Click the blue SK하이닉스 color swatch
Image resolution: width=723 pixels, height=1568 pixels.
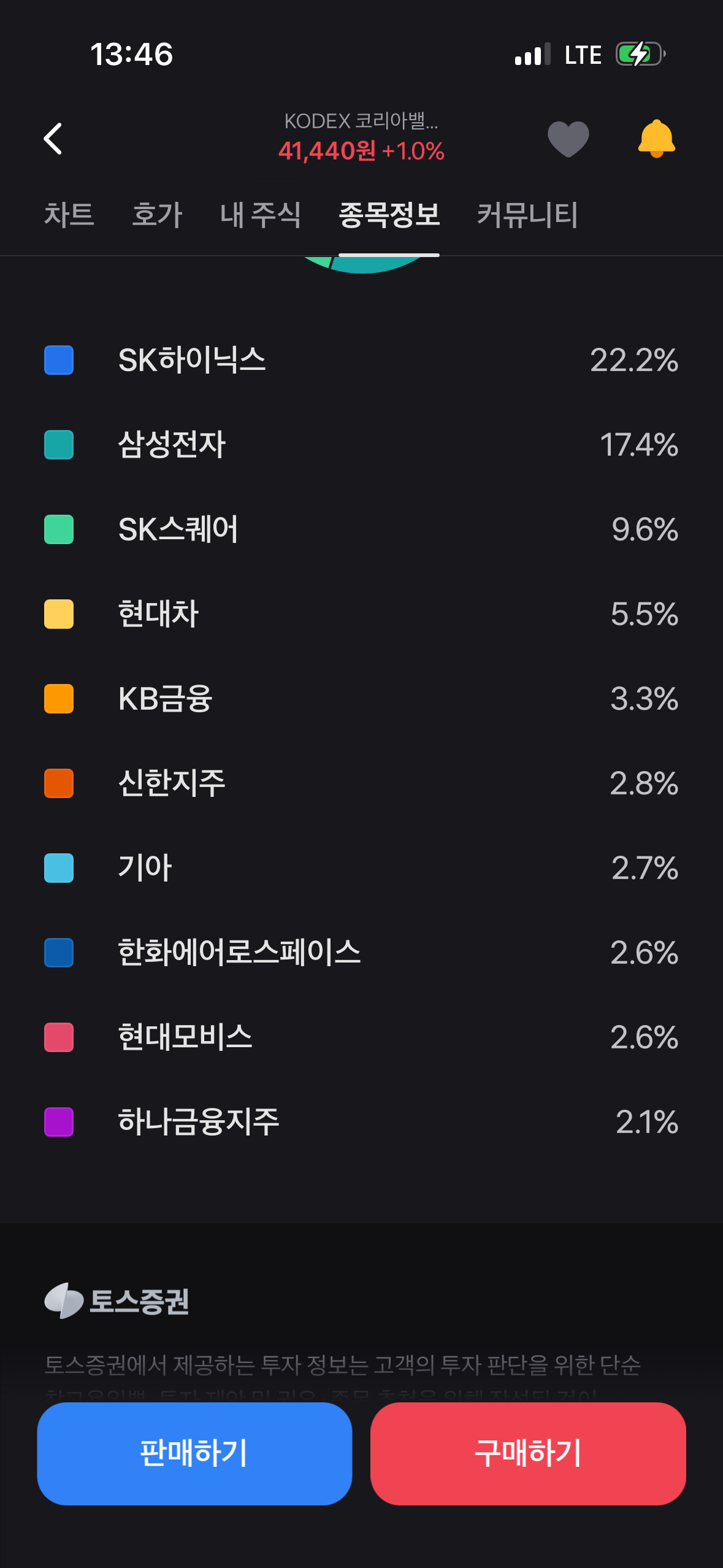coord(59,360)
